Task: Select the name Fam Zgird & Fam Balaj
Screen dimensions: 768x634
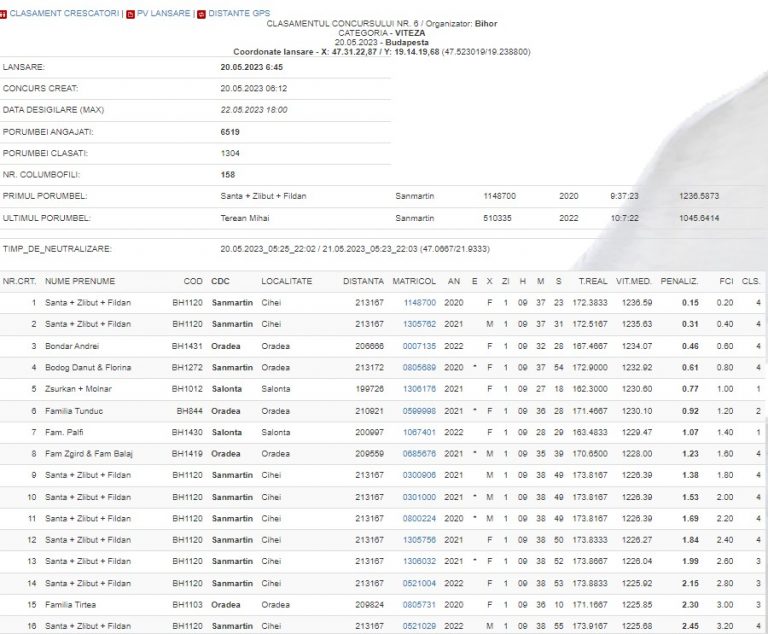Action: point(89,454)
